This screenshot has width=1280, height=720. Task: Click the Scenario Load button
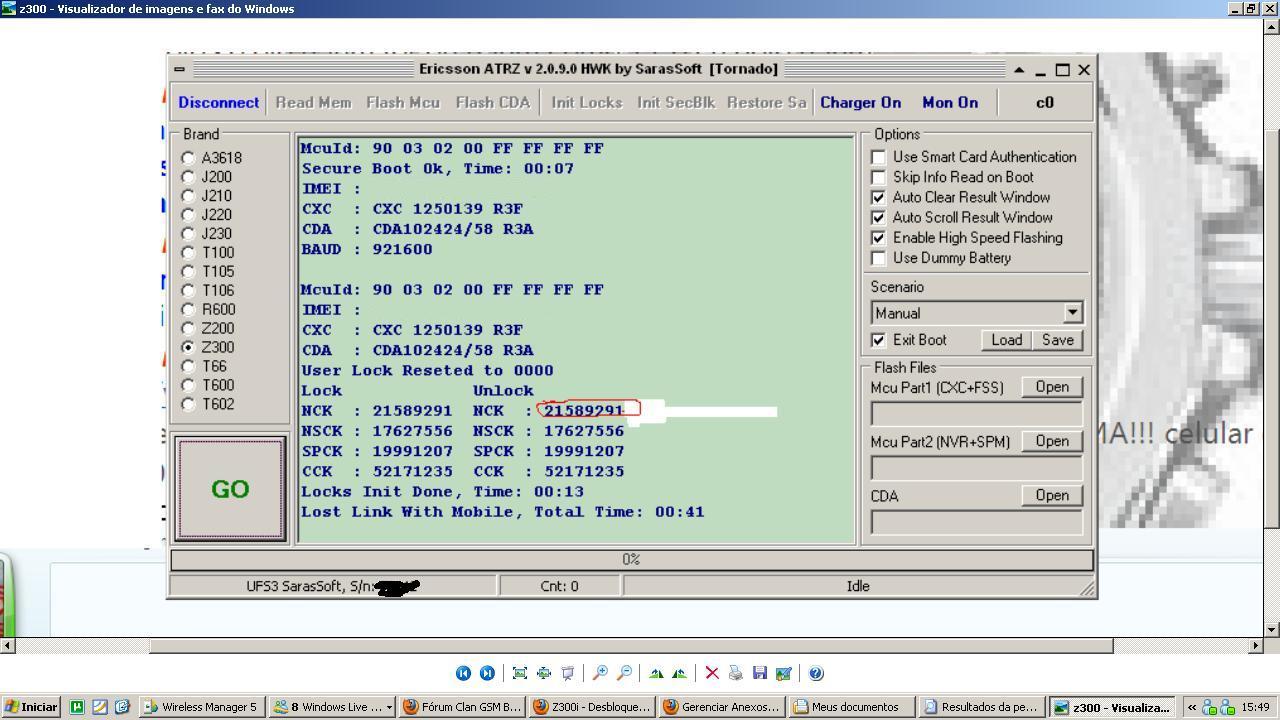tap(1006, 340)
